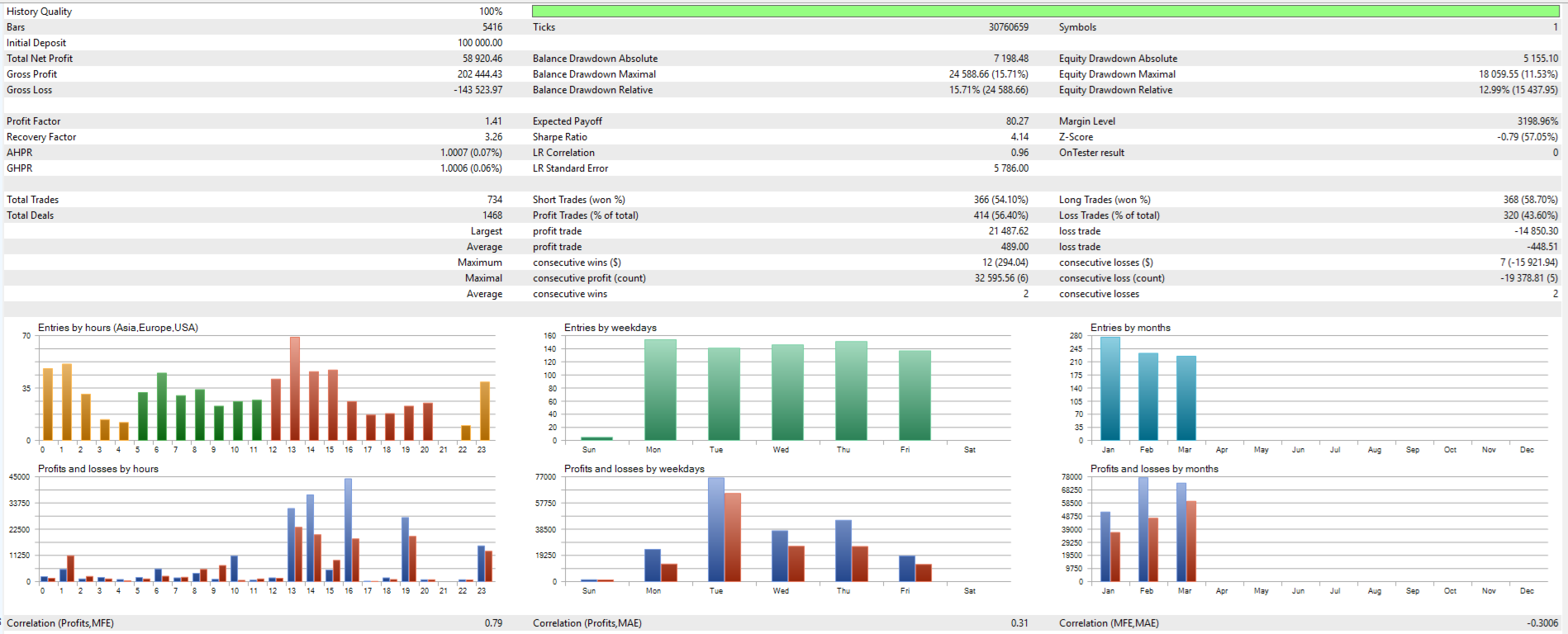The image size is (1568, 634).
Task: Select the consecutive profit value '32 595.56 (6)'
Action: [x=1001, y=278]
